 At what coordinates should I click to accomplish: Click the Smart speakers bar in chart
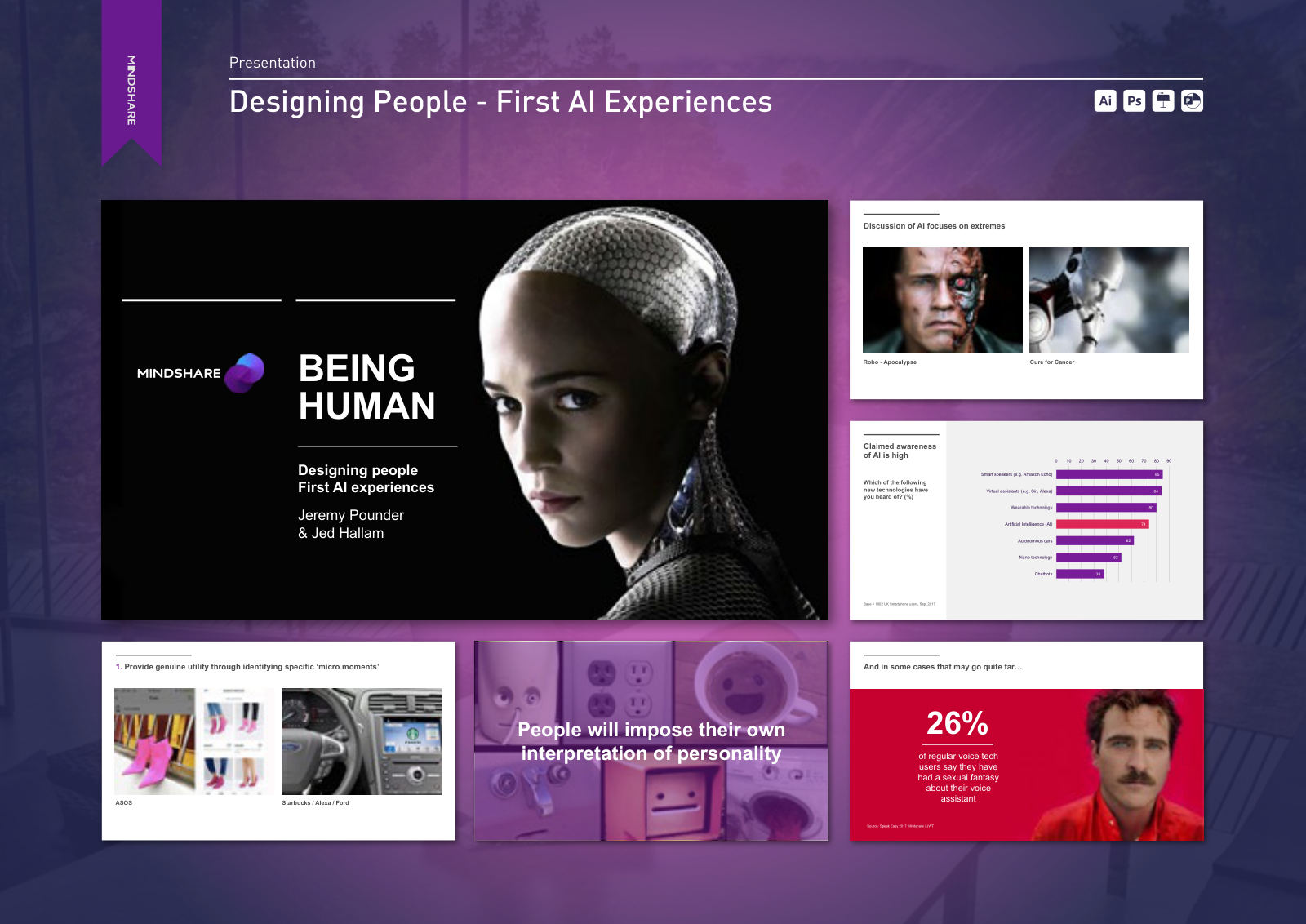click(1109, 474)
